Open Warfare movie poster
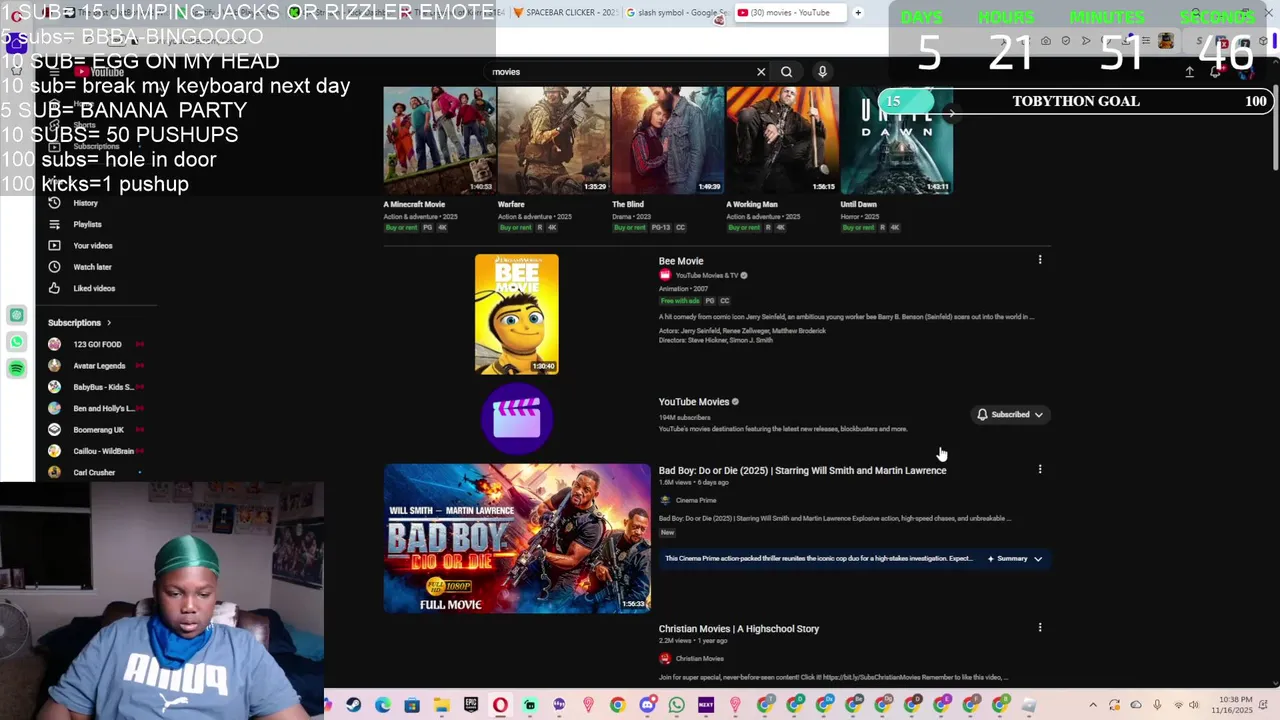 [554, 140]
